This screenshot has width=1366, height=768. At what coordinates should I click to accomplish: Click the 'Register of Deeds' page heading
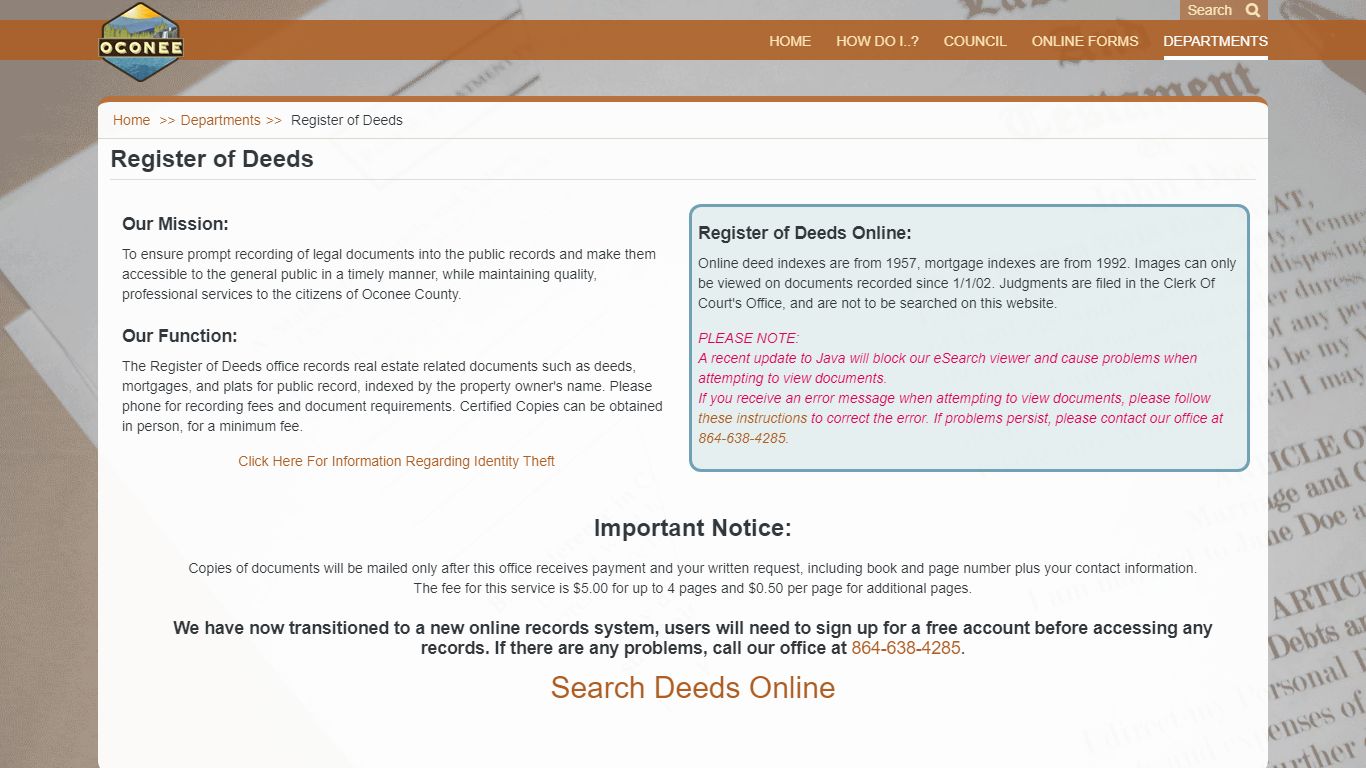pos(212,159)
